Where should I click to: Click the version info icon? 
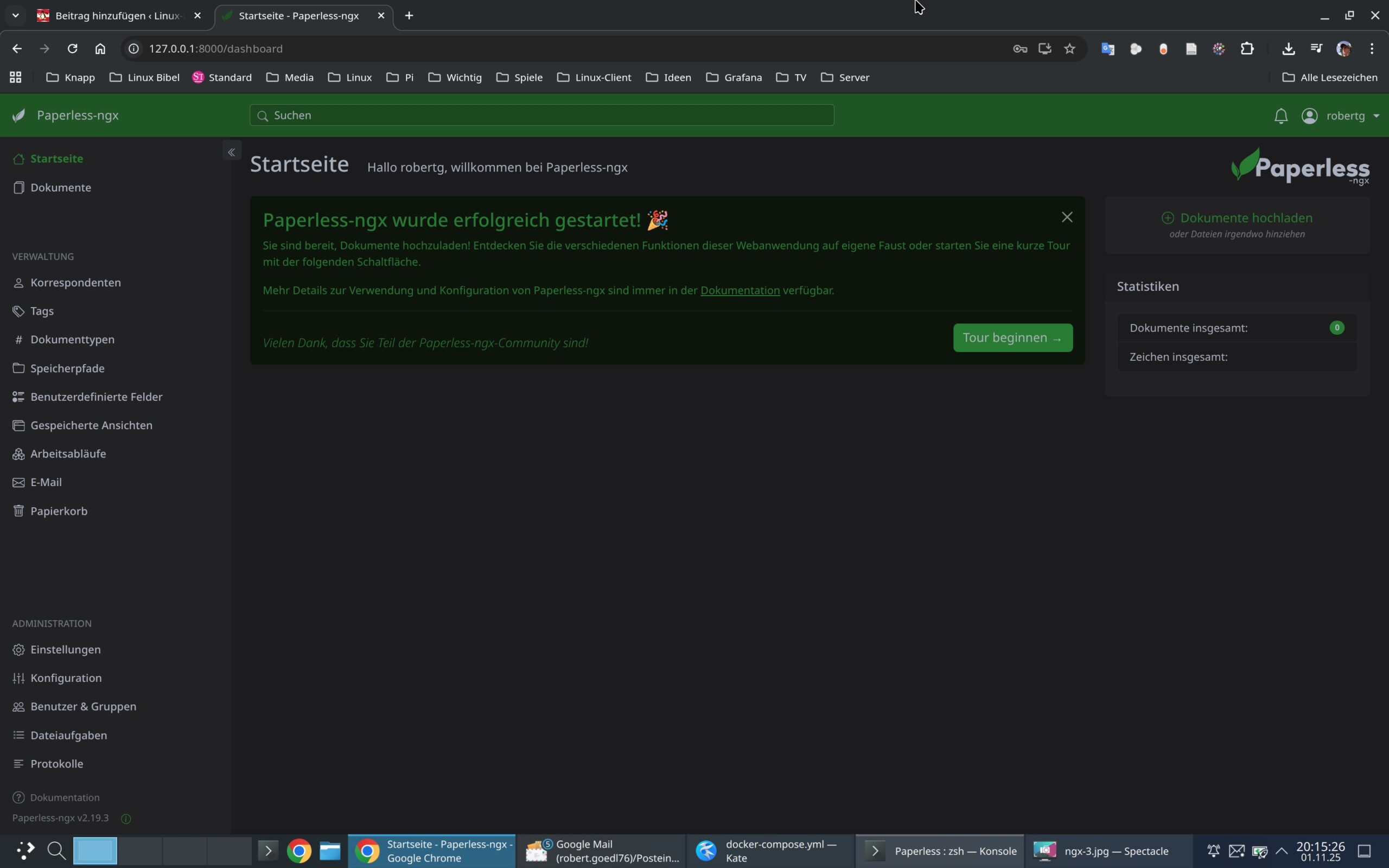[x=126, y=819]
